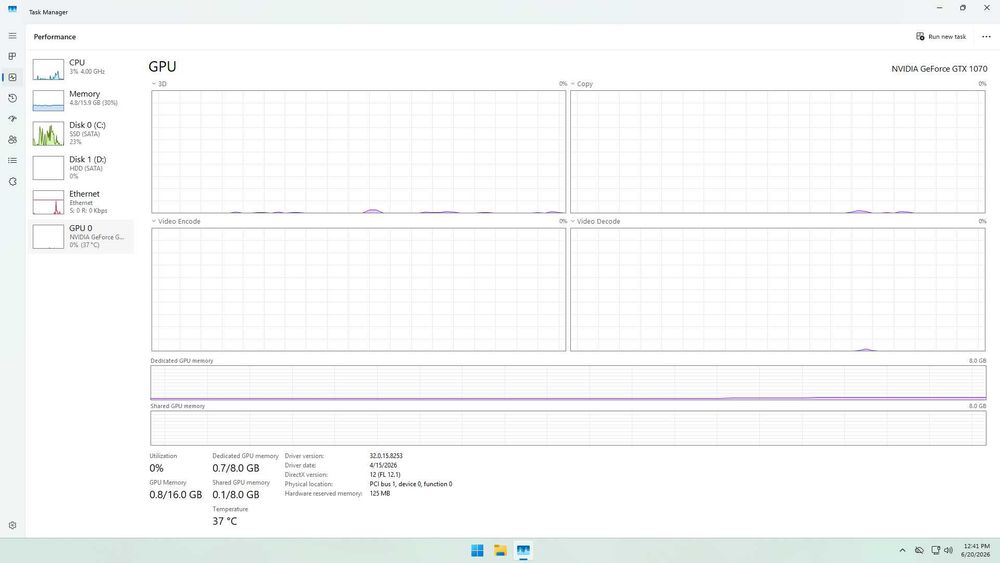
Task: Click the Task Manager taskbar icon
Action: click(524, 550)
